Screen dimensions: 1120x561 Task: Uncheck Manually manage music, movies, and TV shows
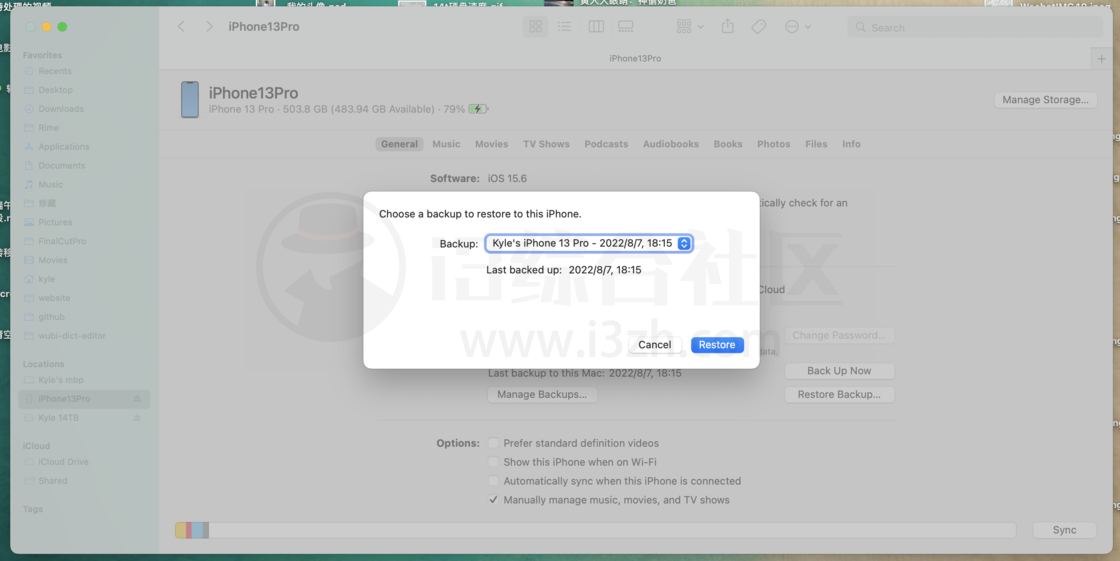coord(493,500)
